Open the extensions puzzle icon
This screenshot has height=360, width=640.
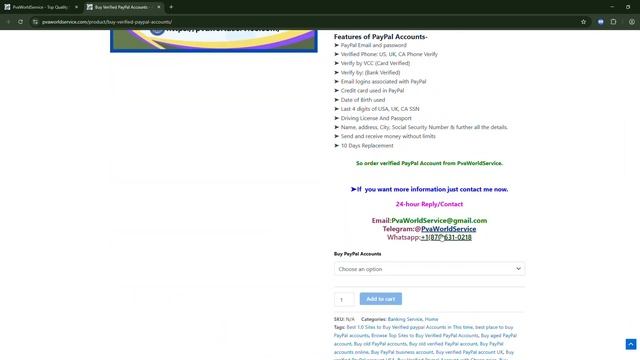click(613, 22)
